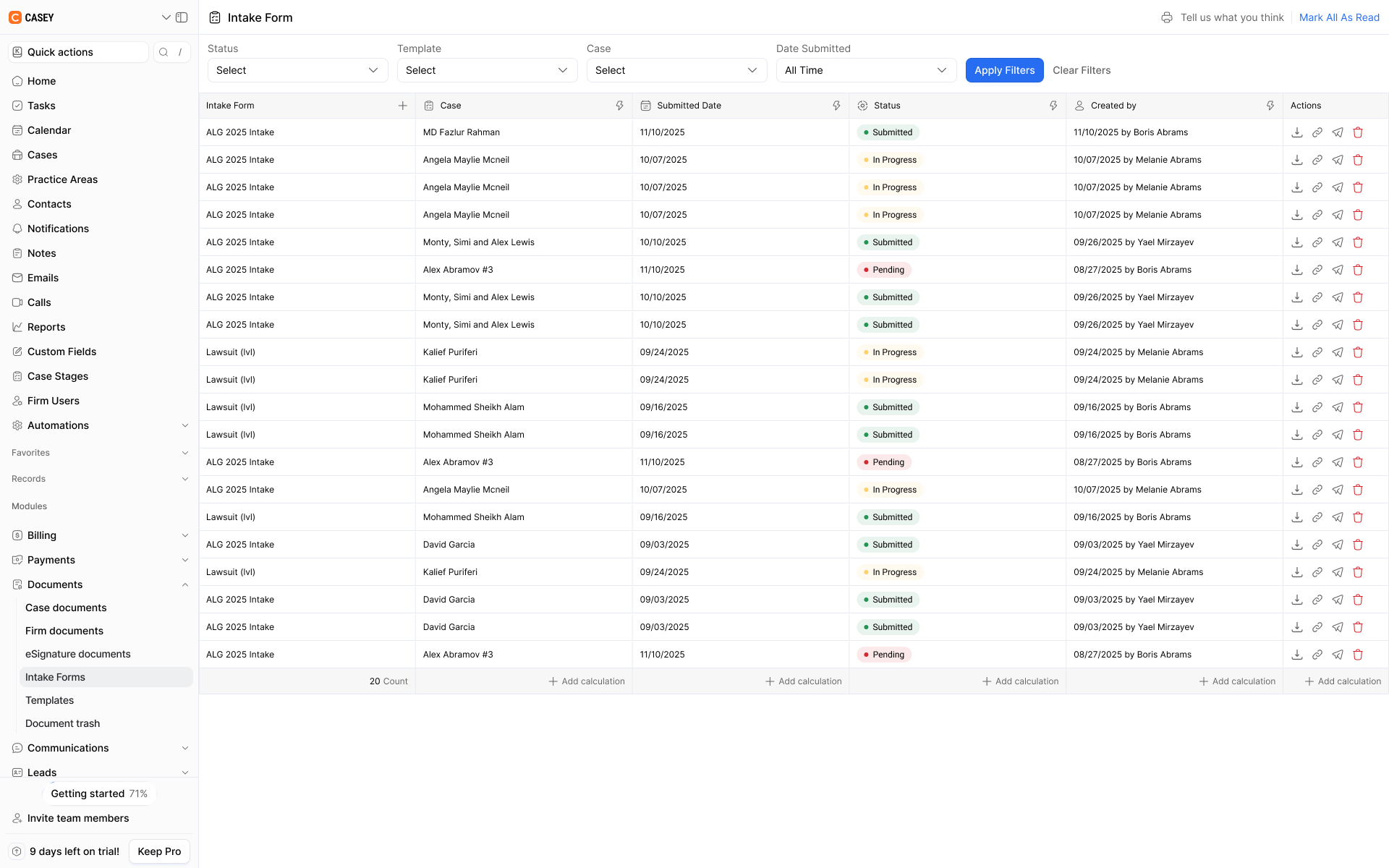1389x868 pixels.
Task: Click lightning icon in Case column header
Action: pyautogui.click(x=620, y=106)
